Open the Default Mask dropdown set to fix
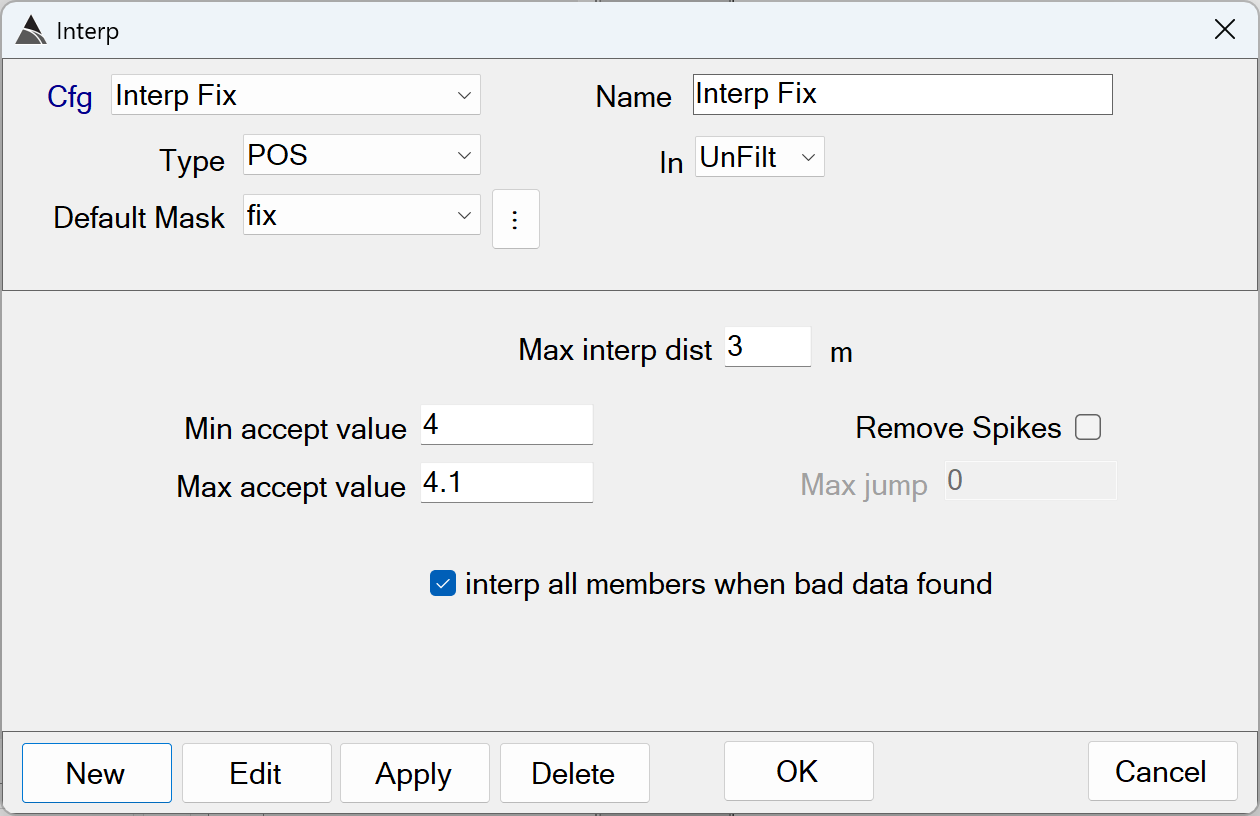Viewport: 1260px width, 816px height. [361, 215]
